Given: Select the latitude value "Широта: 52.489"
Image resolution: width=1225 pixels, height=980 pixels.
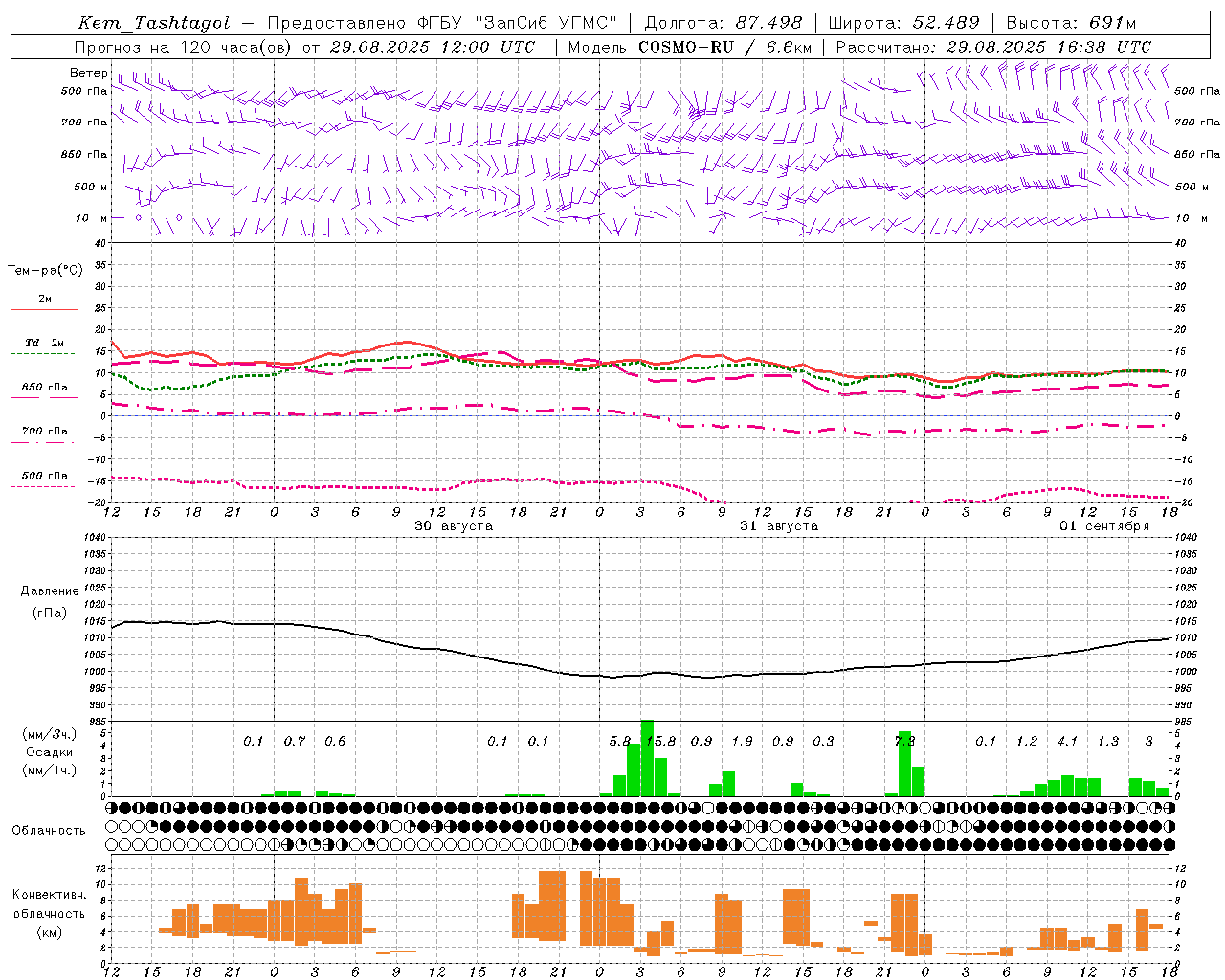Looking at the screenshot, I should pyautogui.click(x=903, y=23).
